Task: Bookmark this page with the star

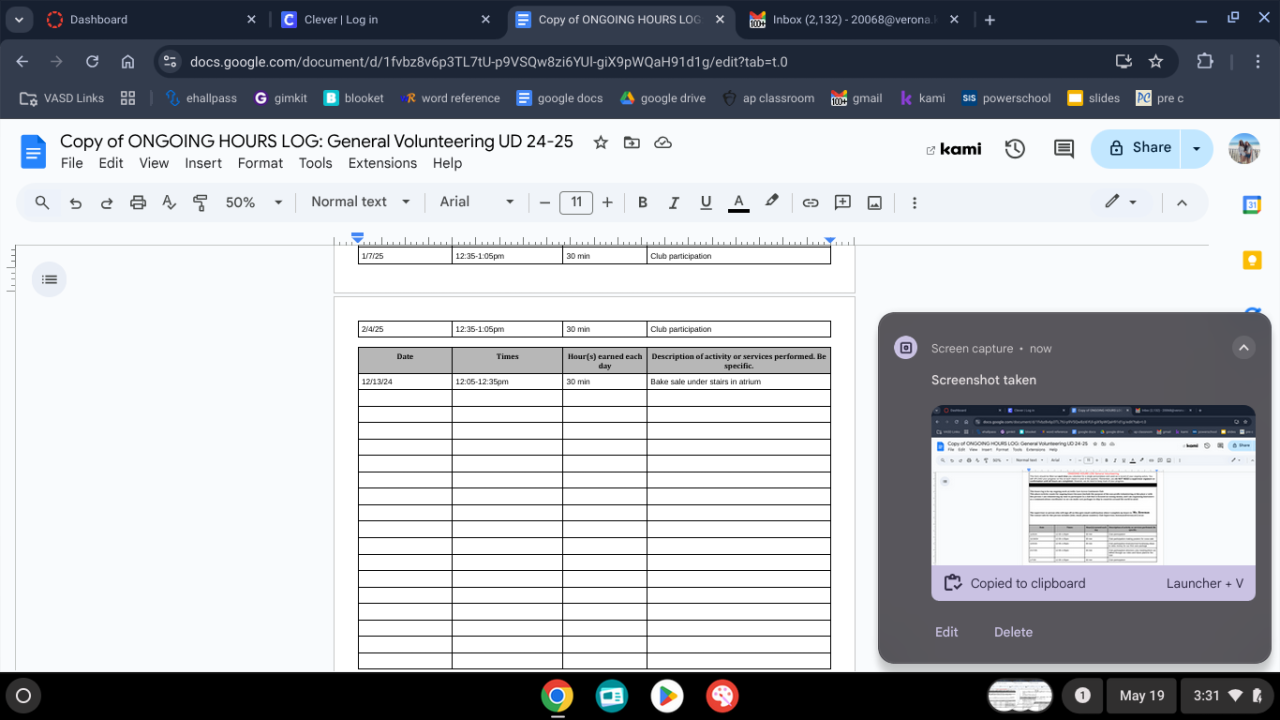Action: coord(1156,62)
